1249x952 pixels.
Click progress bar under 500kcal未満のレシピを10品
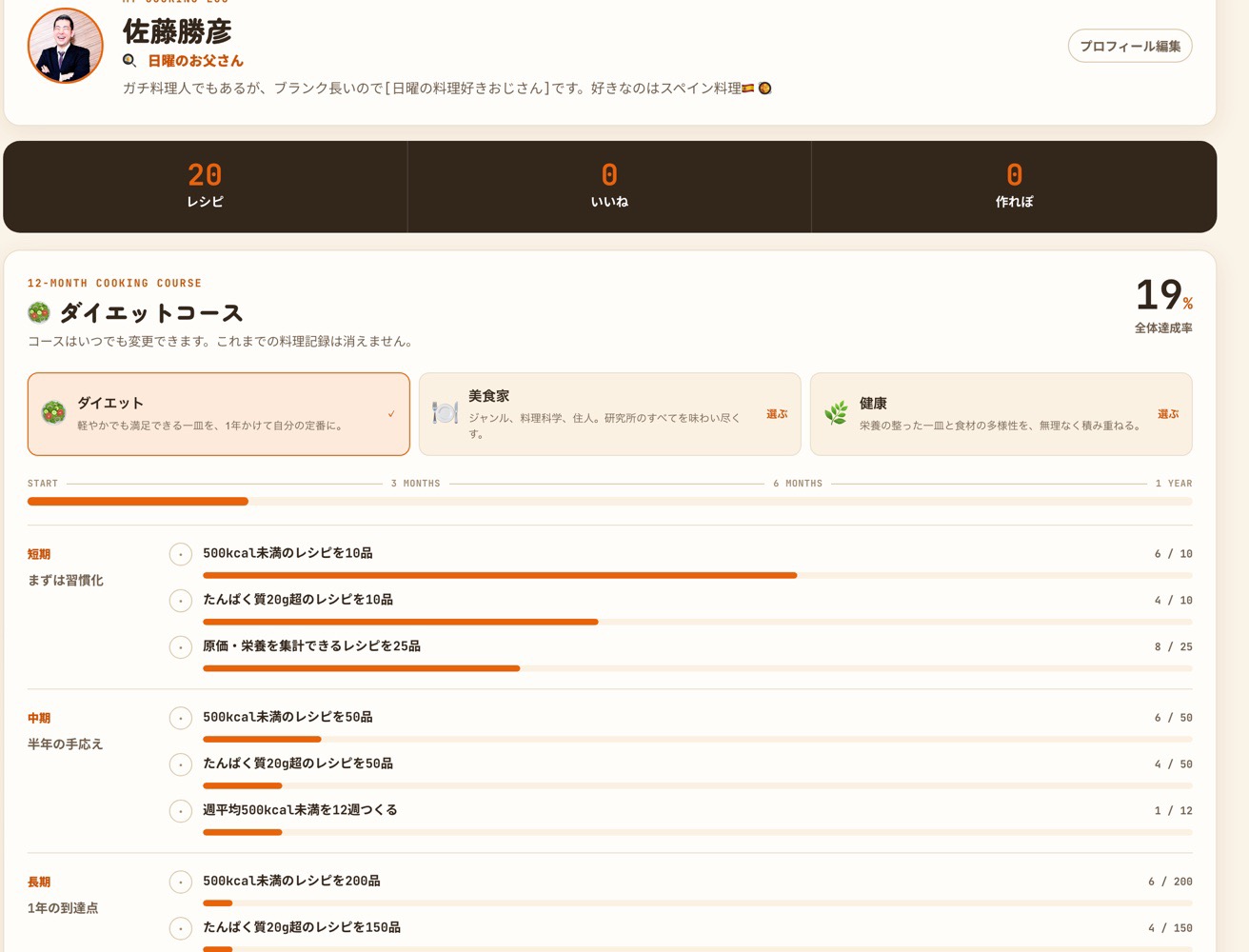(x=698, y=575)
